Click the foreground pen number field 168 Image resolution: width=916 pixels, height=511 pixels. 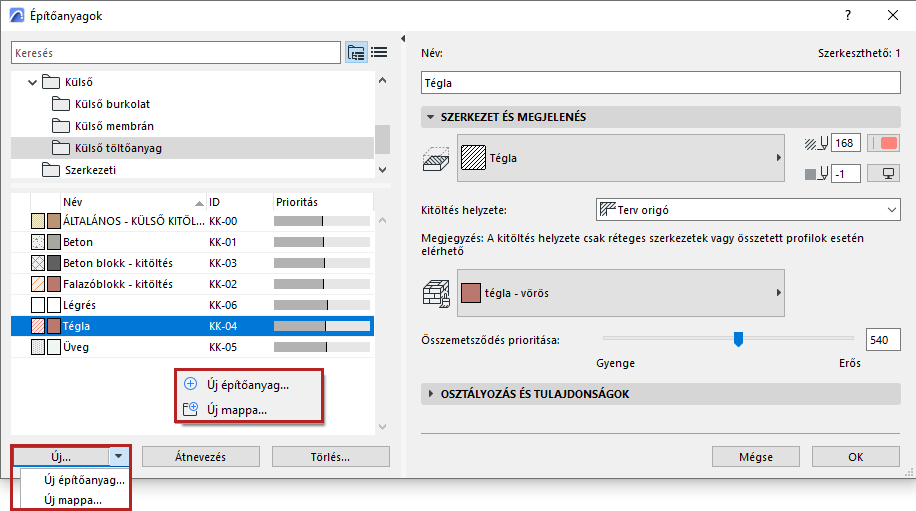point(845,143)
